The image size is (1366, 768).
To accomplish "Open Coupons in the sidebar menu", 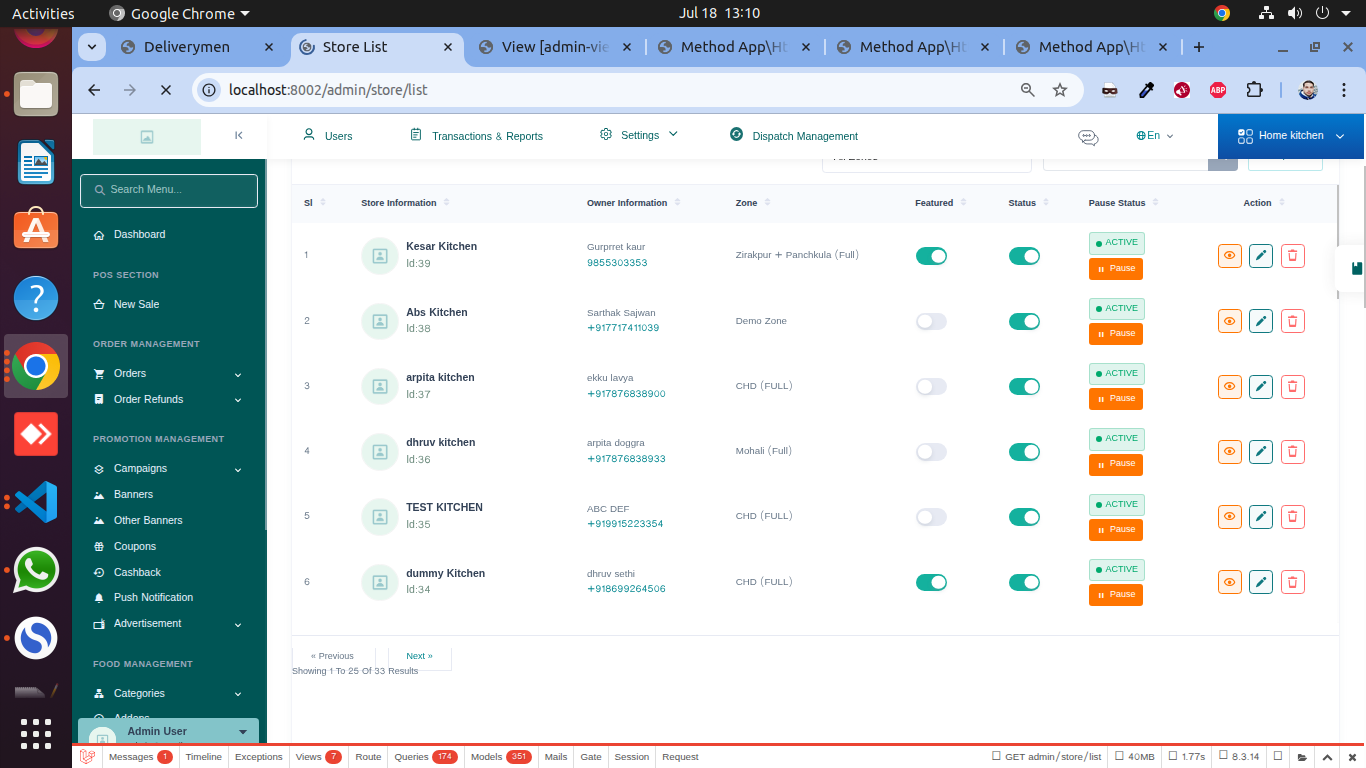I will (x=135, y=546).
